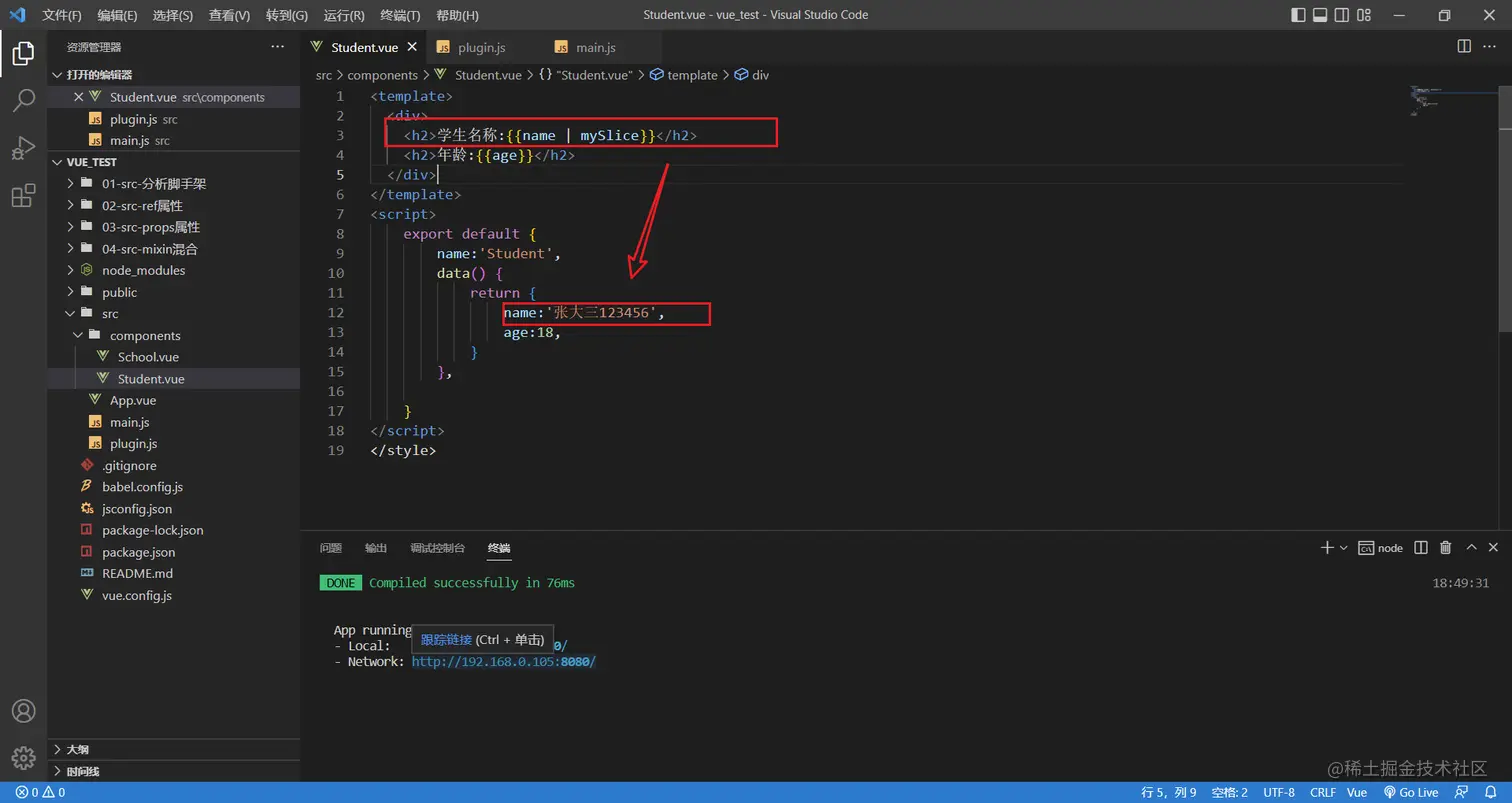Close the terminal panel
This screenshot has width=1512, height=803.
(1494, 548)
